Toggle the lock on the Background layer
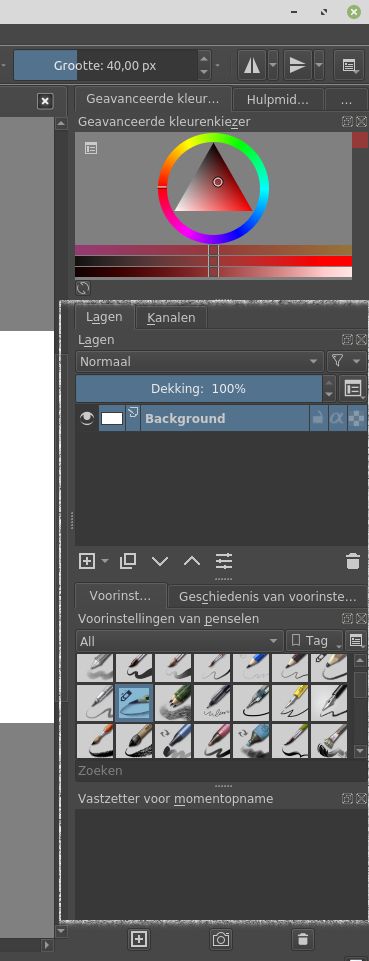 pos(318,419)
